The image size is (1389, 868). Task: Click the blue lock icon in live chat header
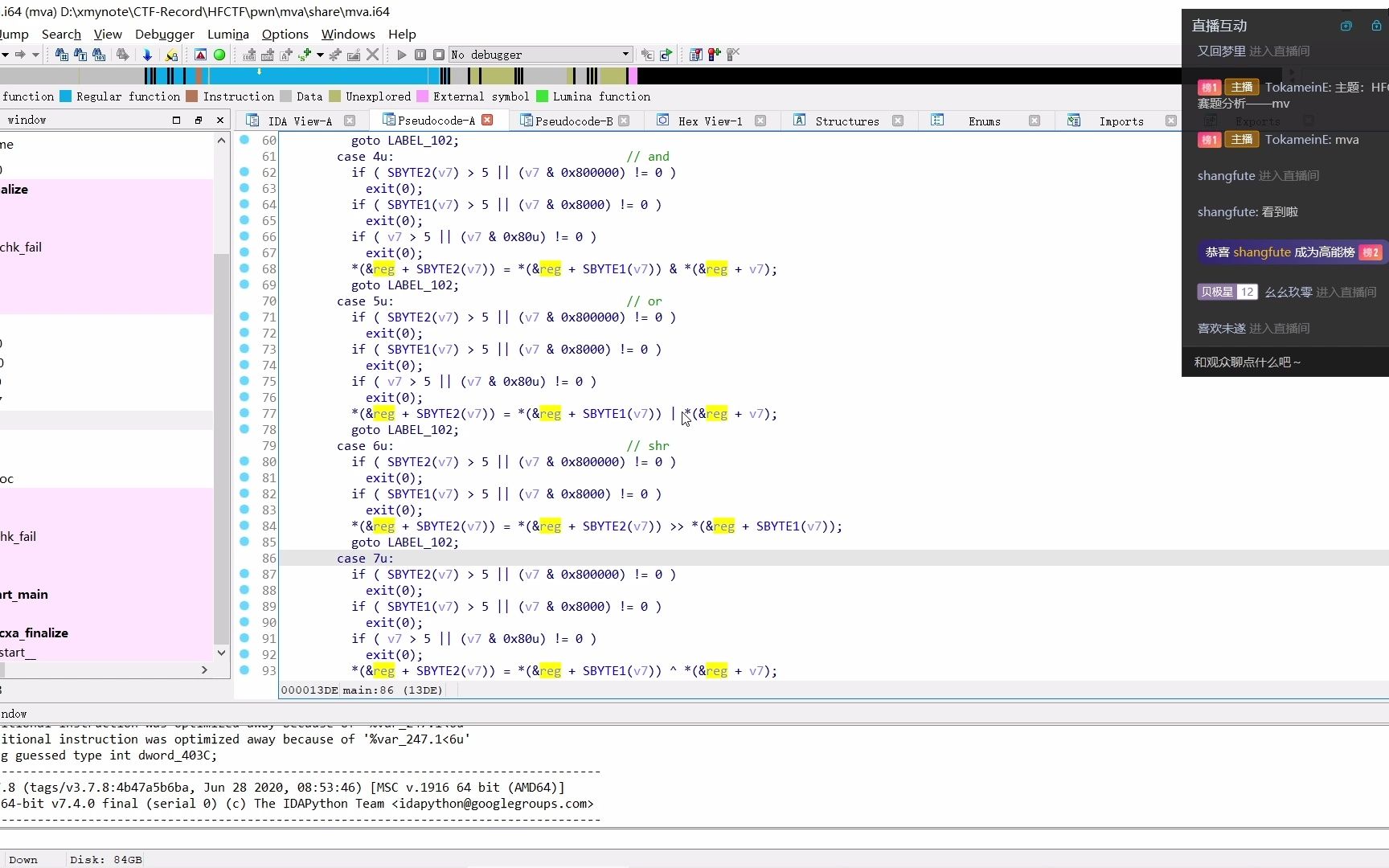click(x=1376, y=26)
